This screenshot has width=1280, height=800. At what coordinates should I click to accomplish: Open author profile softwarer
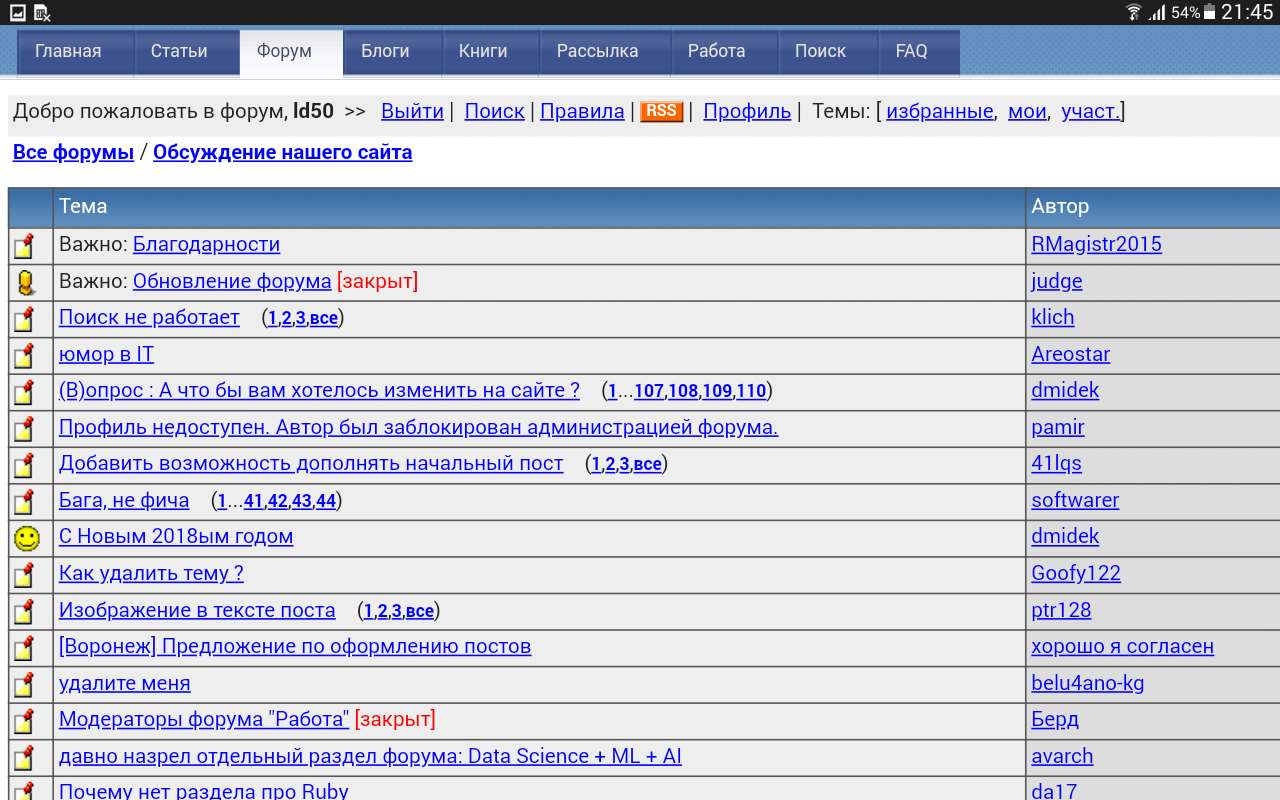tap(1075, 500)
